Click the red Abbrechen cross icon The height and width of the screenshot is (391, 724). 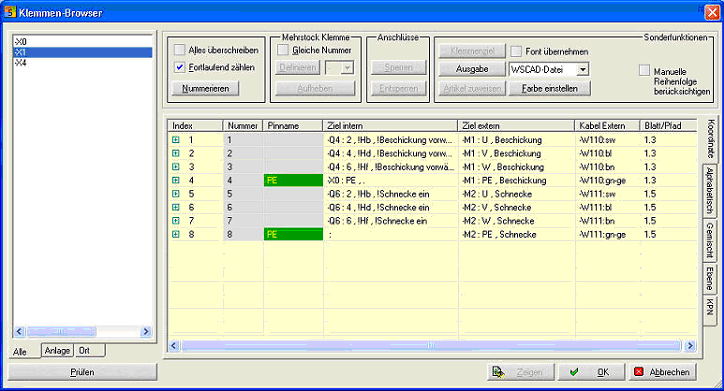(x=639, y=372)
